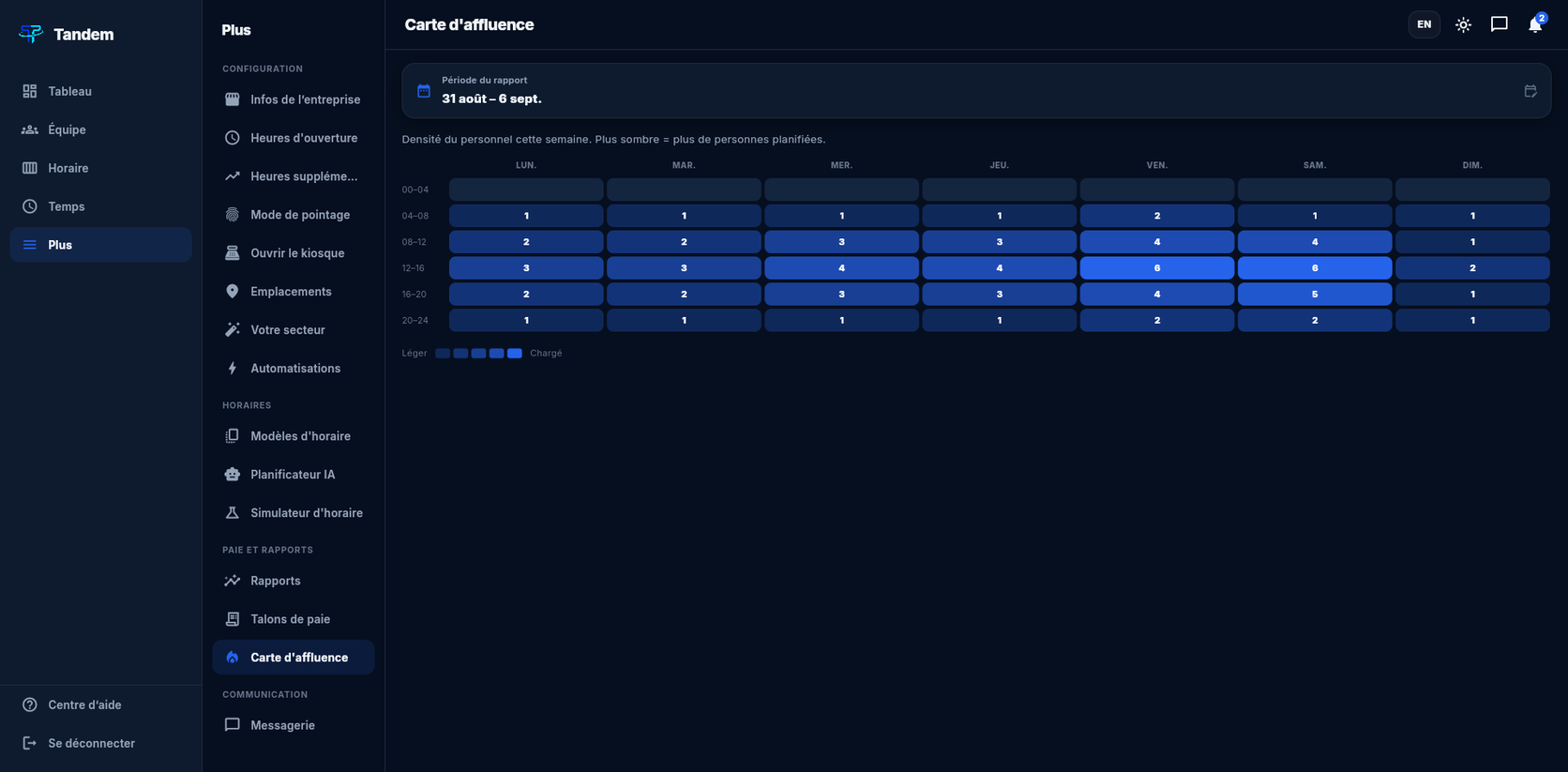Click Monday 12–16 heatmap cell showing 3
The width and height of the screenshot is (1568, 772).
click(526, 268)
